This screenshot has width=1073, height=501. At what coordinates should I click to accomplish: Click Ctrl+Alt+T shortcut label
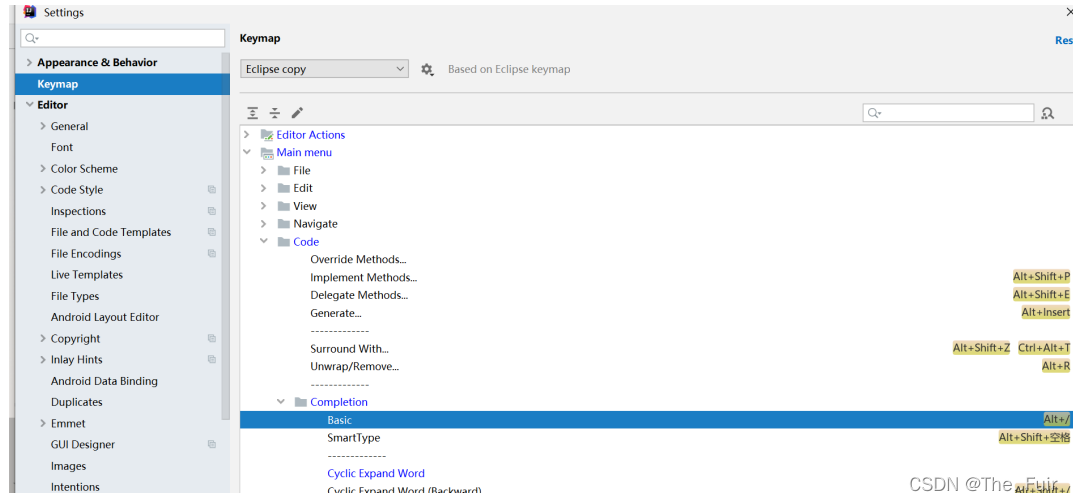(1044, 348)
